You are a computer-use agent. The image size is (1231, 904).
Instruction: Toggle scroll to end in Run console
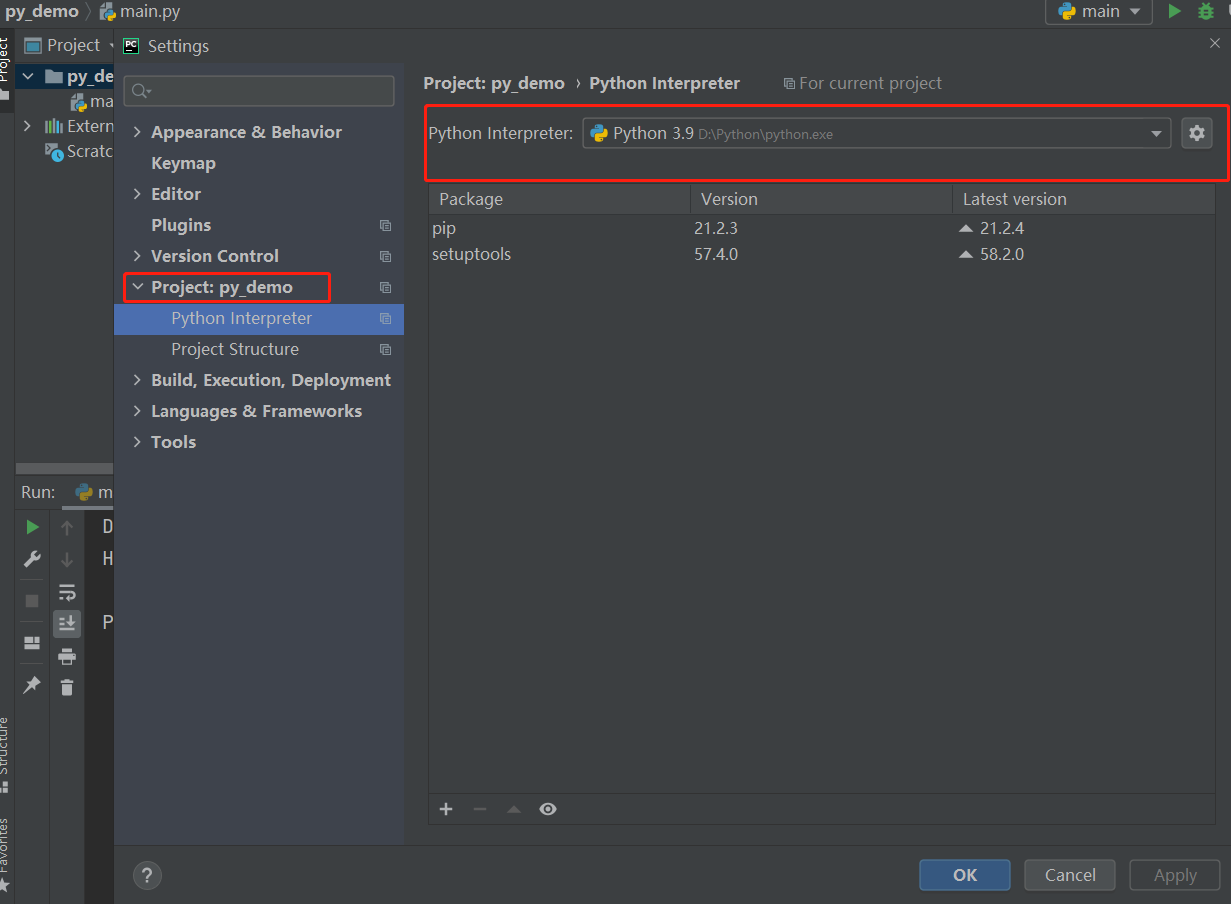67,624
